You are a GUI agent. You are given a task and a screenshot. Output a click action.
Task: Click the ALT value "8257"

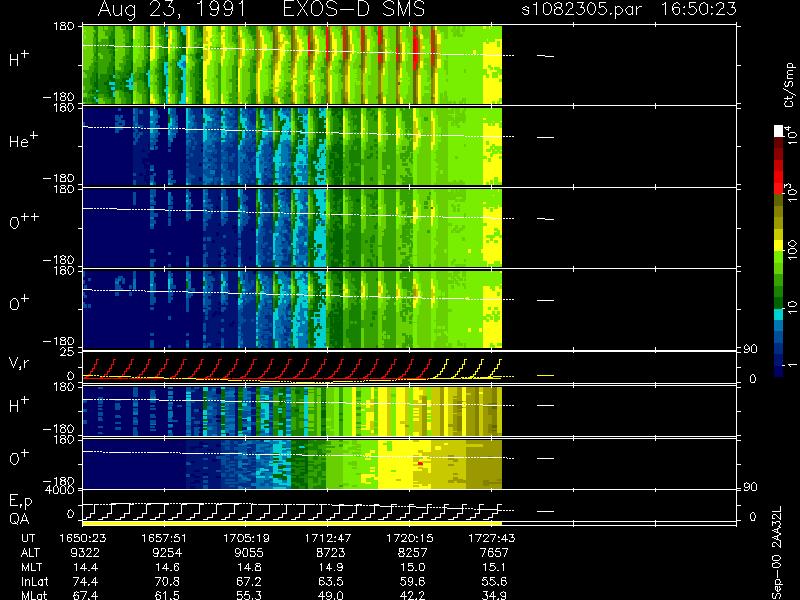click(412, 553)
